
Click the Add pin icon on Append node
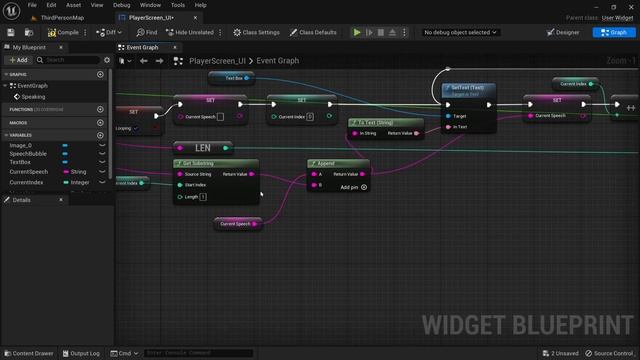pyautogui.click(x=364, y=187)
